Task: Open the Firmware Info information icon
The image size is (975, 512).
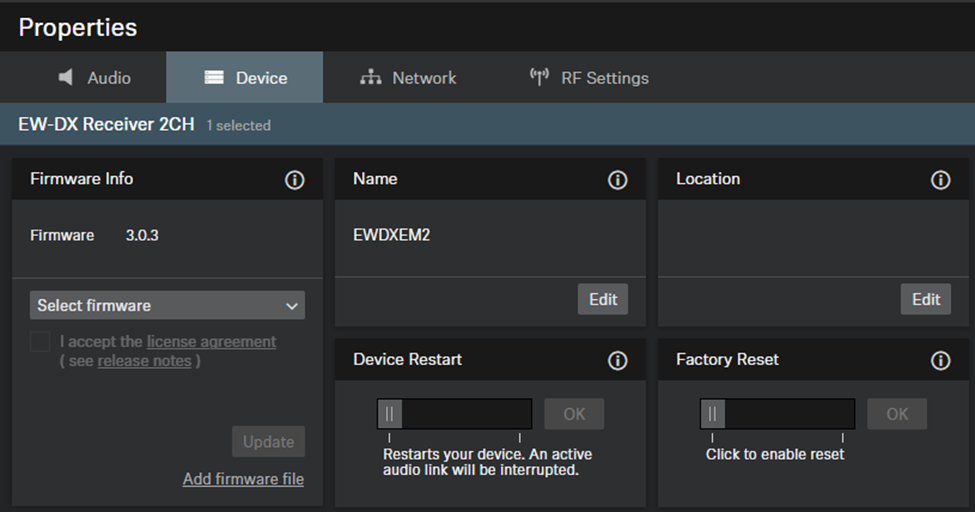Action: (x=294, y=180)
